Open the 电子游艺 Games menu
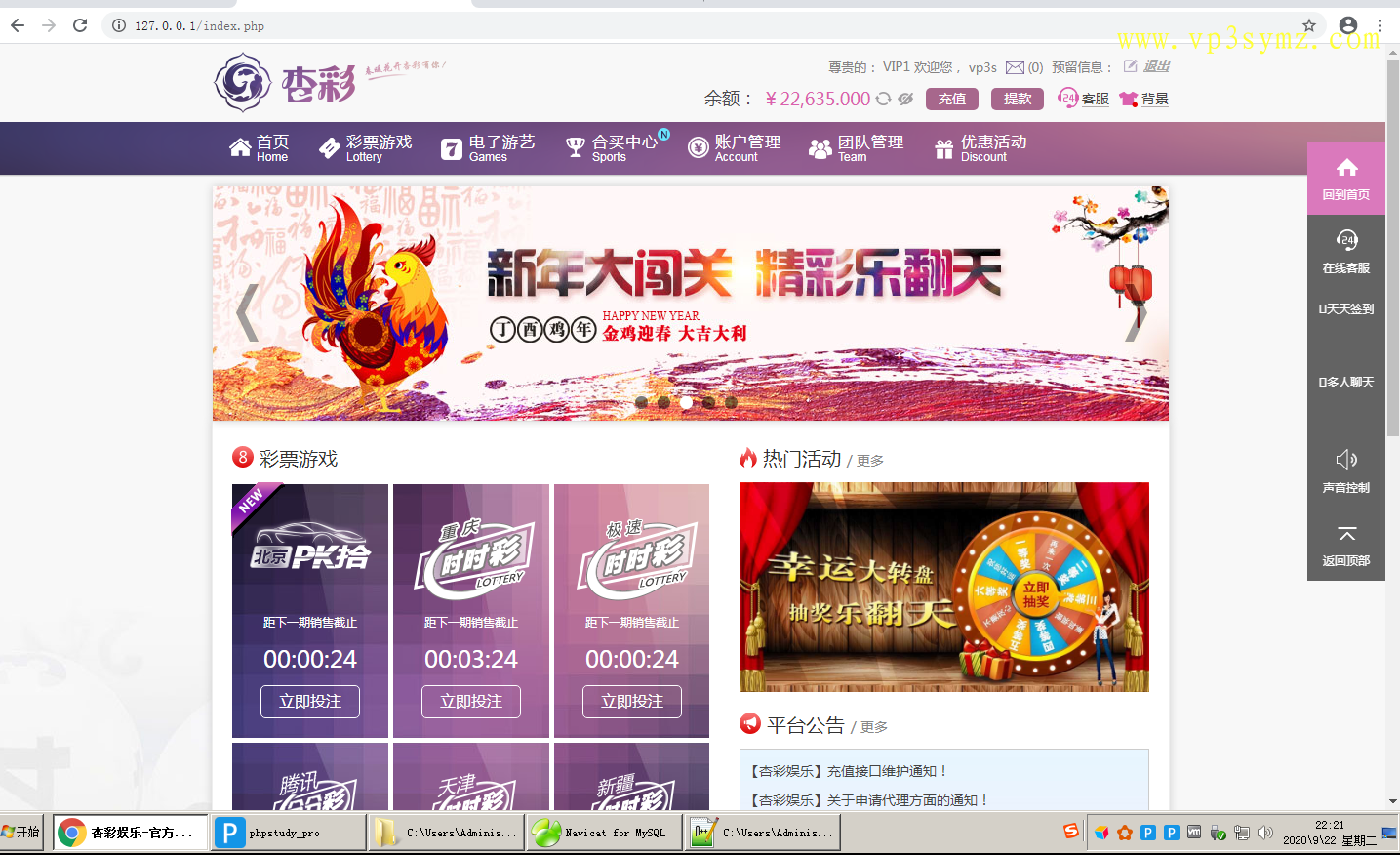Screen dimensions: 1400x855 tap(488, 148)
